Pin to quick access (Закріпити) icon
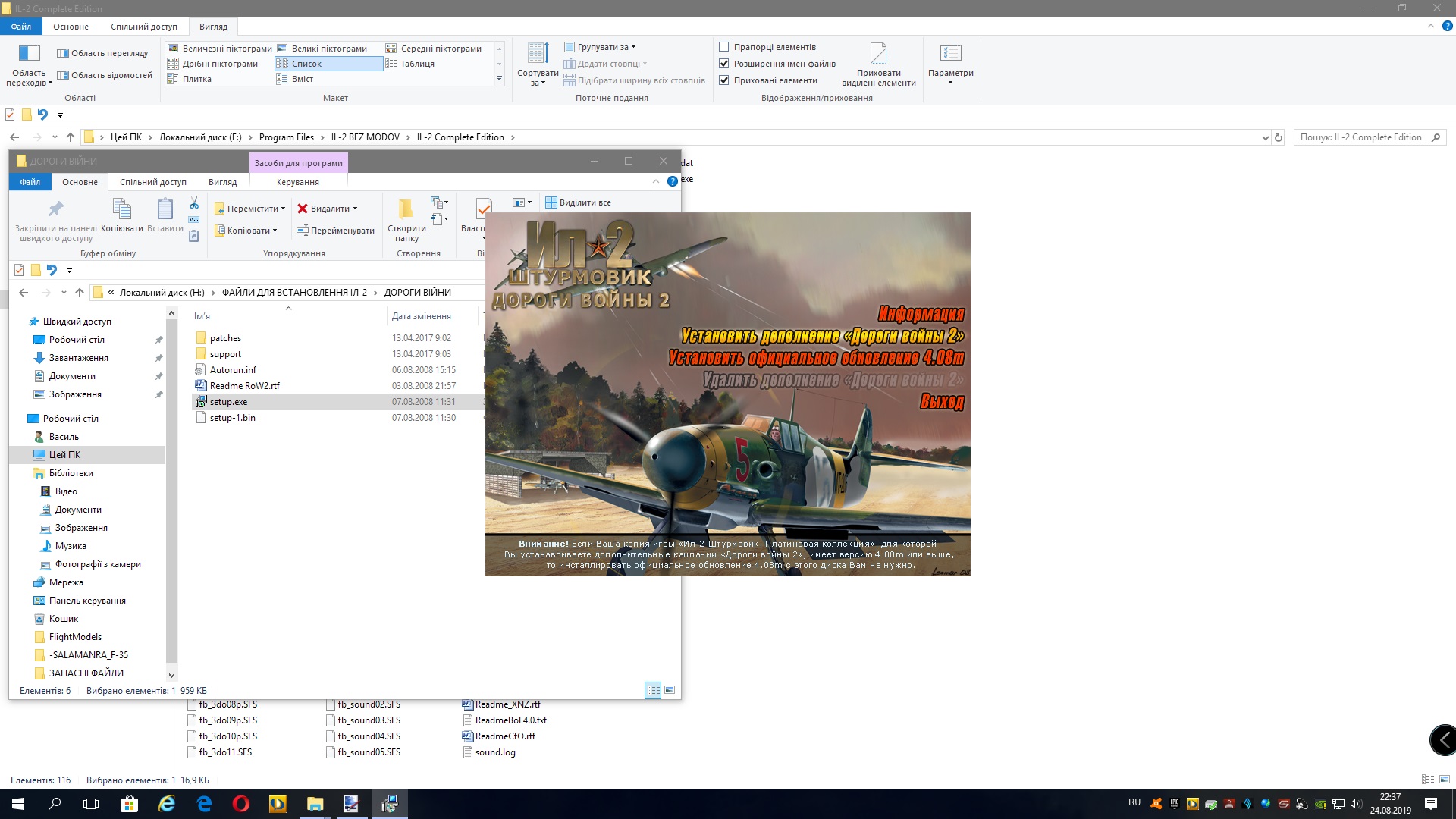Image resolution: width=1456 pixels, height=819 pixels. [56, 209]
